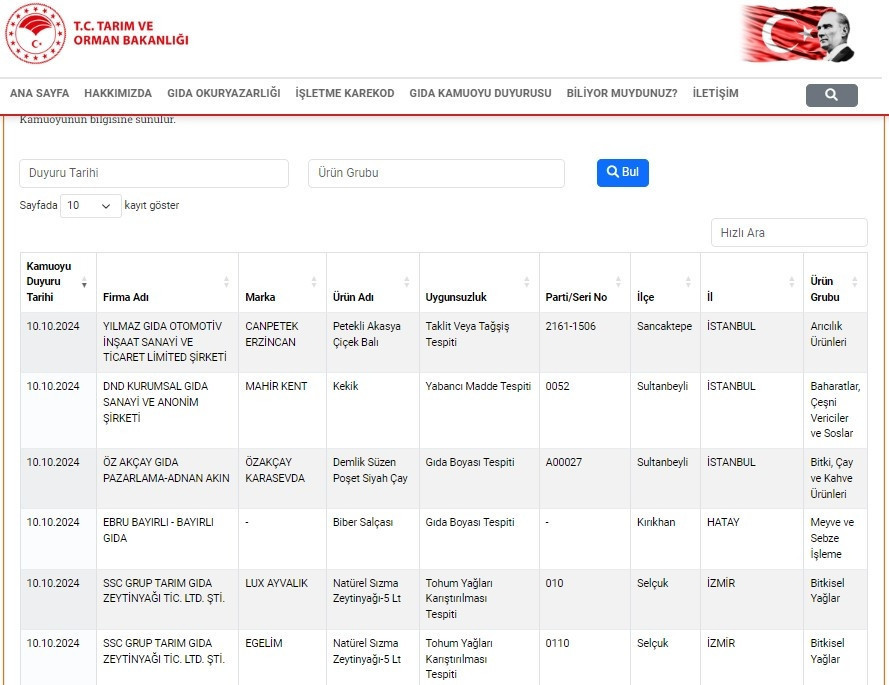The image size is (889, 685).
Task: Select the MAHİR KENT brand cell
Action: 282,410
